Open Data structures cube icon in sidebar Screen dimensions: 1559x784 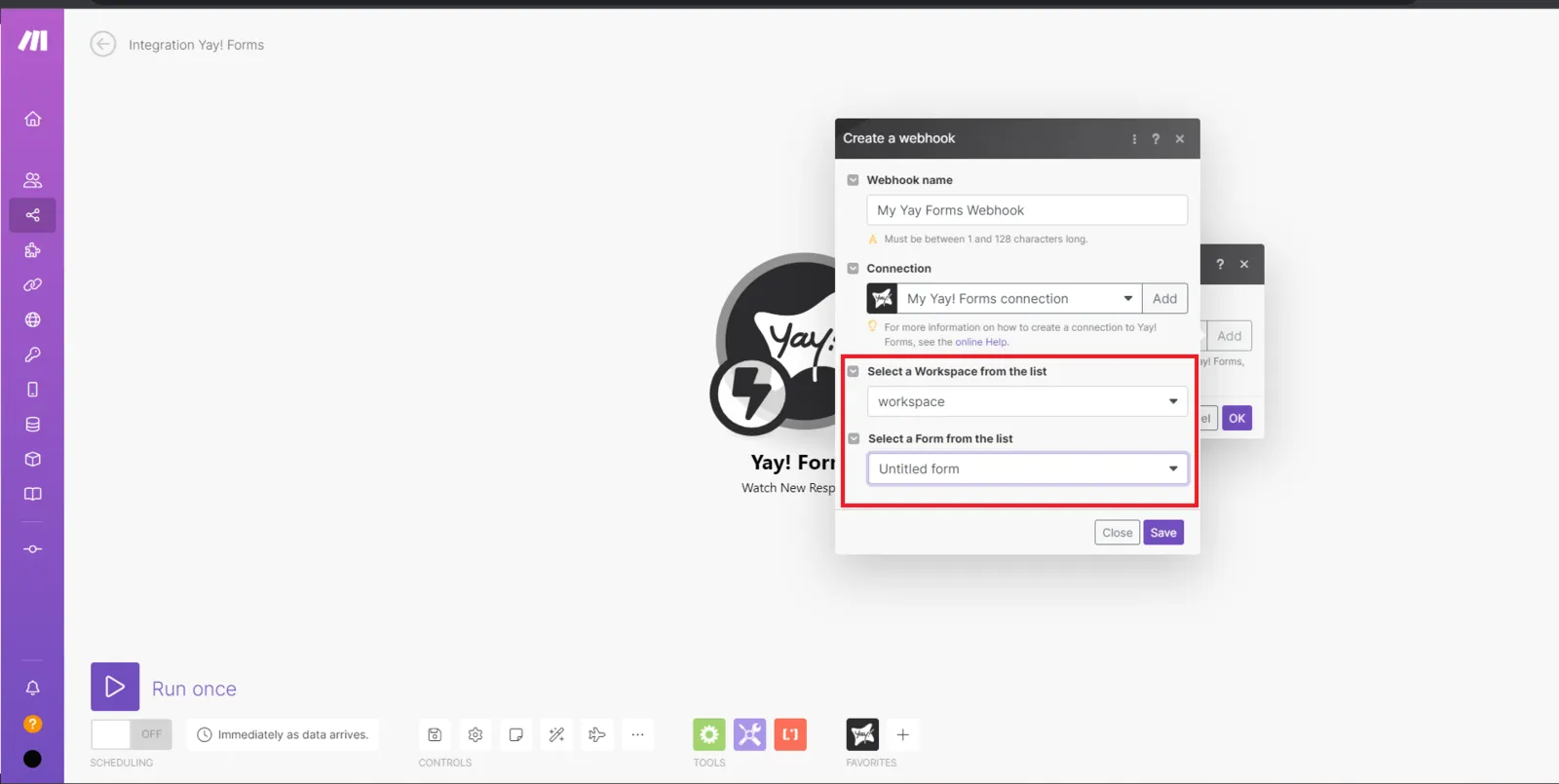tap(33, 459)
